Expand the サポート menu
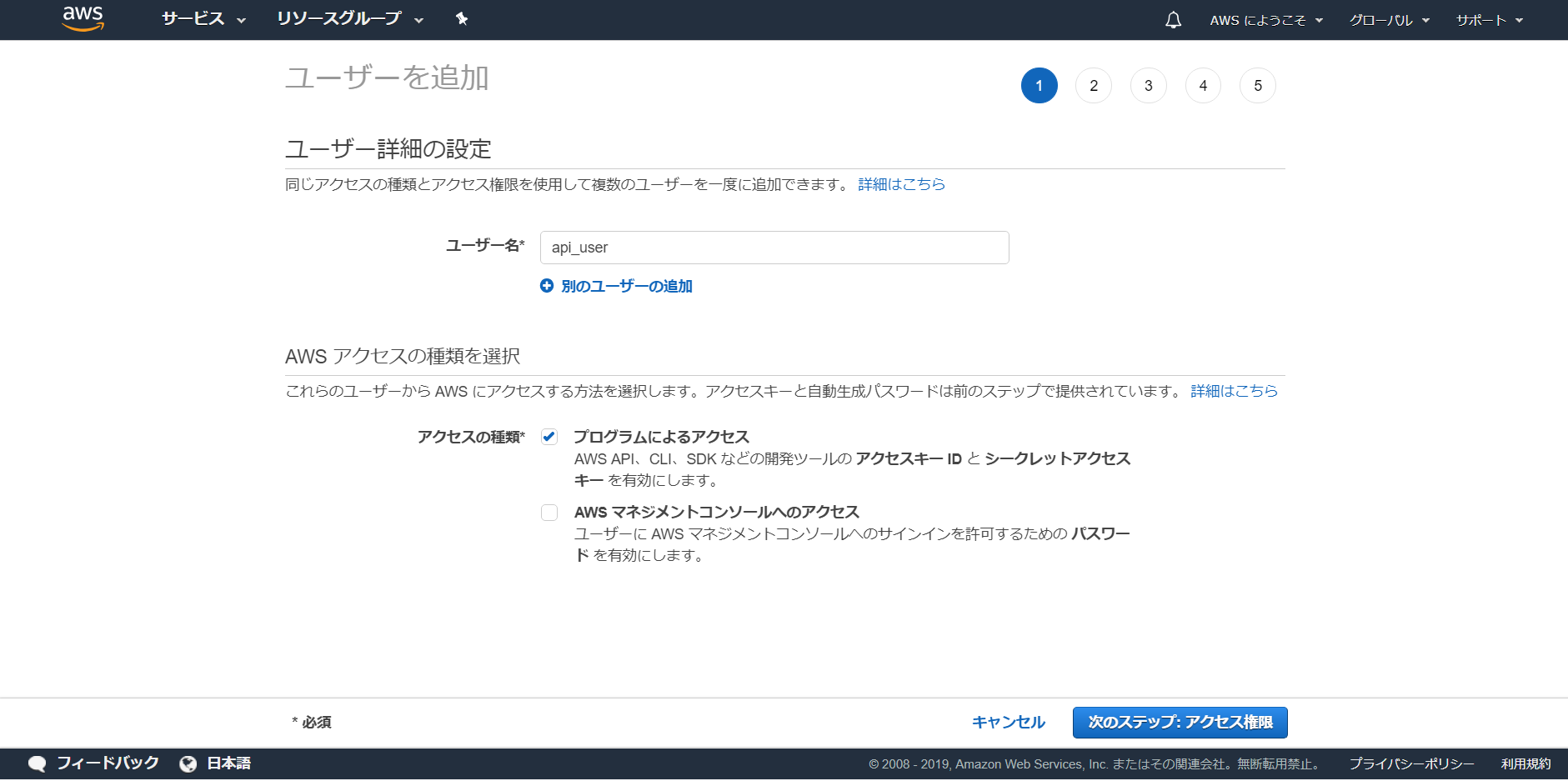The width and height of the screenshot is (1568, 781). 1490,20
